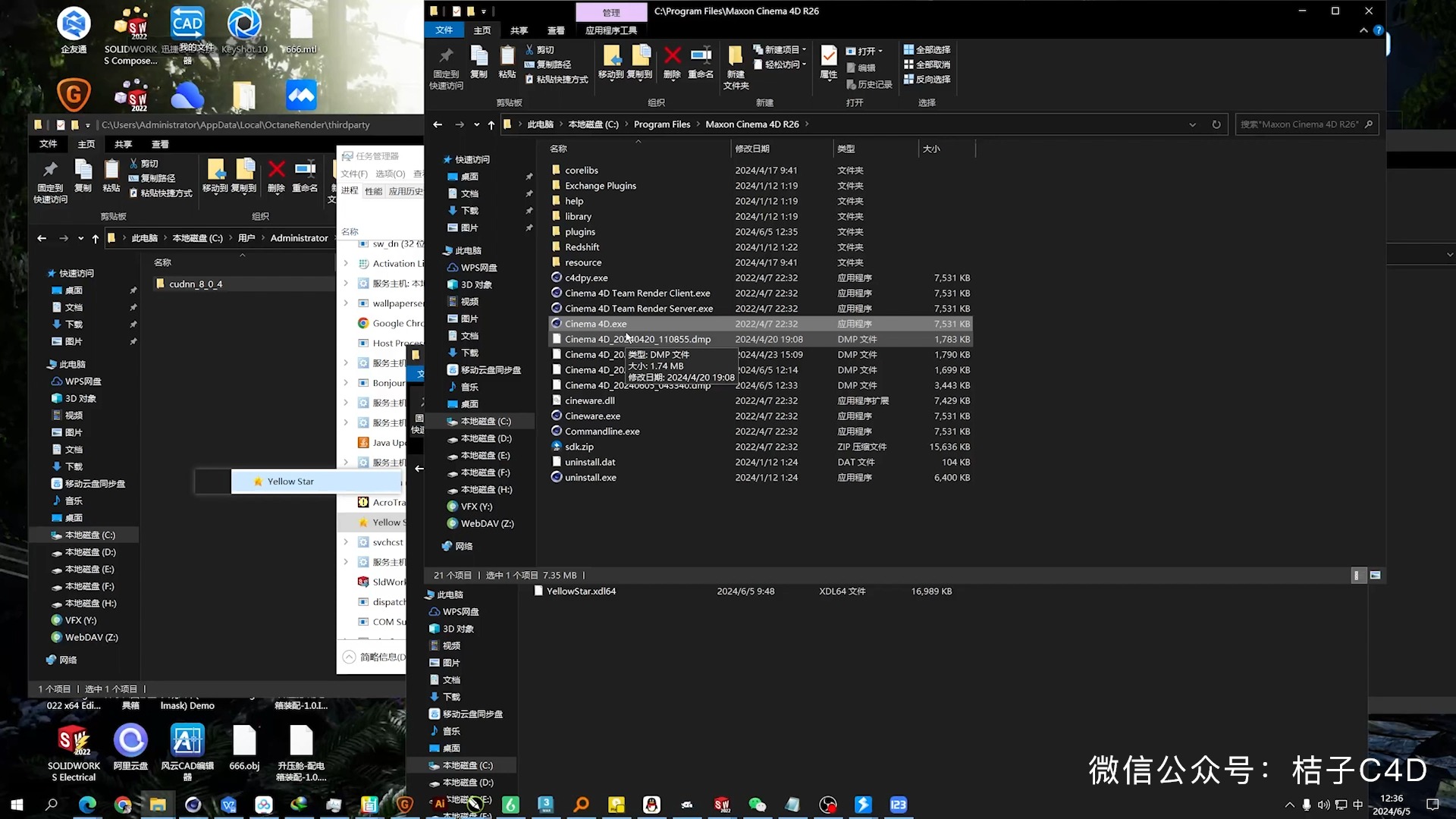Click the search box for Maxon Cinema 4D R26
This screenshot has width=1456, height=819.
pyautogui.click(x=1306, y=124)
